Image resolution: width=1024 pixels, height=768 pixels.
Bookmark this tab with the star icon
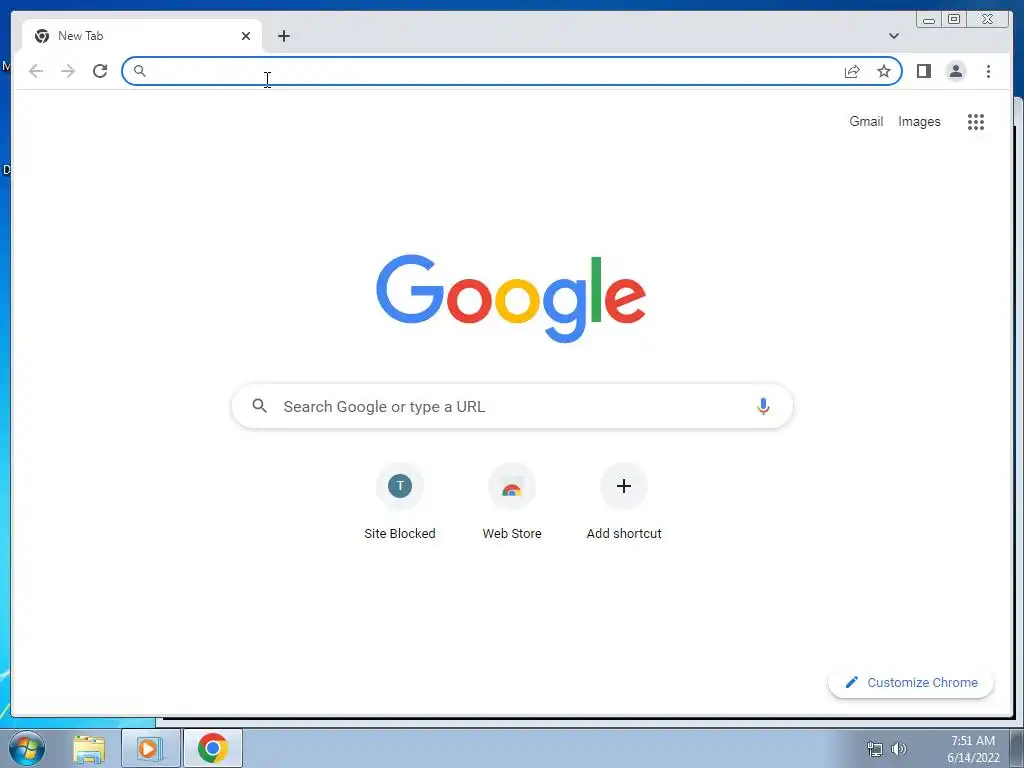pyautogui.click(x=884, y=71)
